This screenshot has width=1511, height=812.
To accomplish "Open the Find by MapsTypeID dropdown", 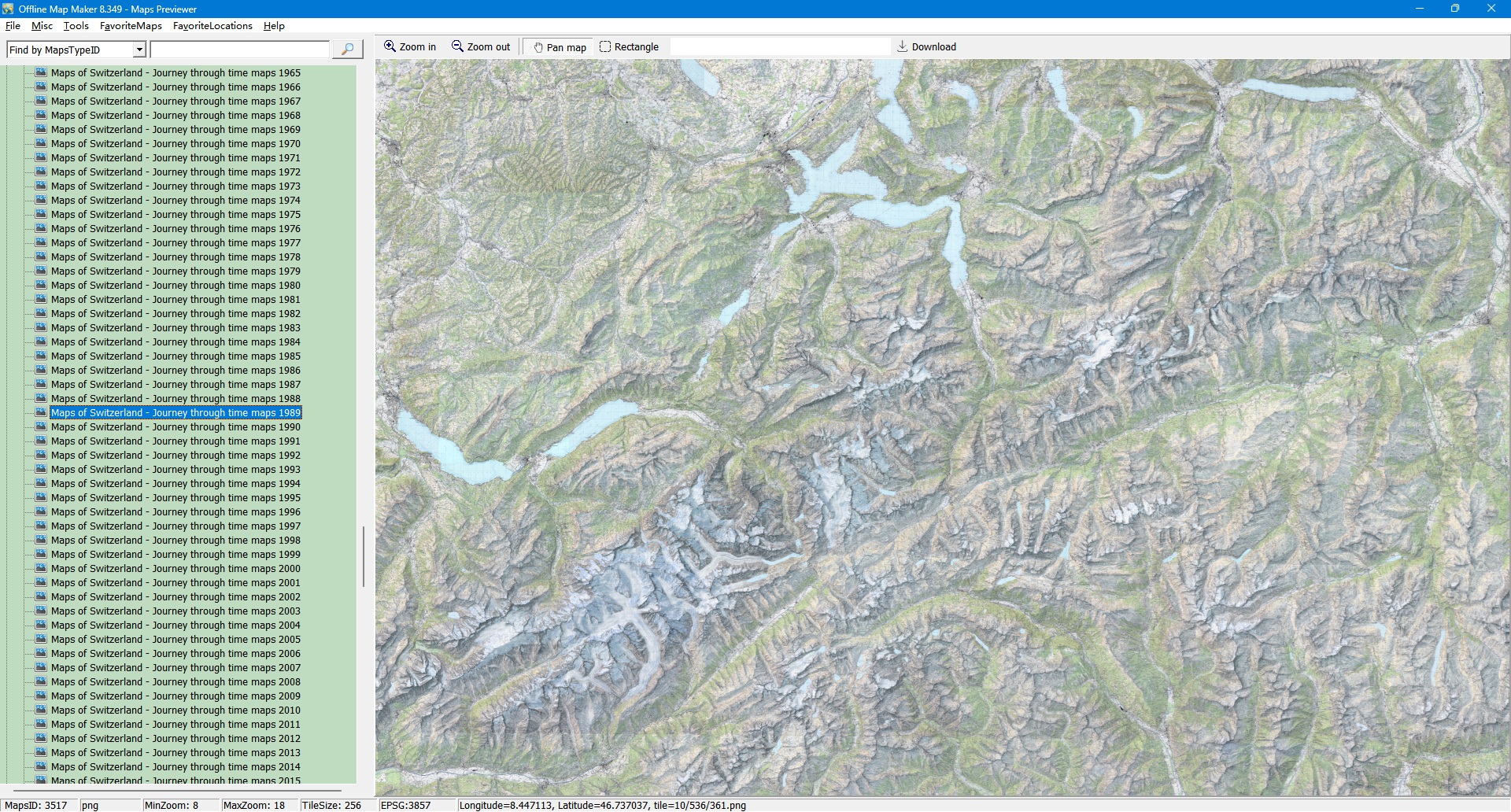I will point(139,50).
